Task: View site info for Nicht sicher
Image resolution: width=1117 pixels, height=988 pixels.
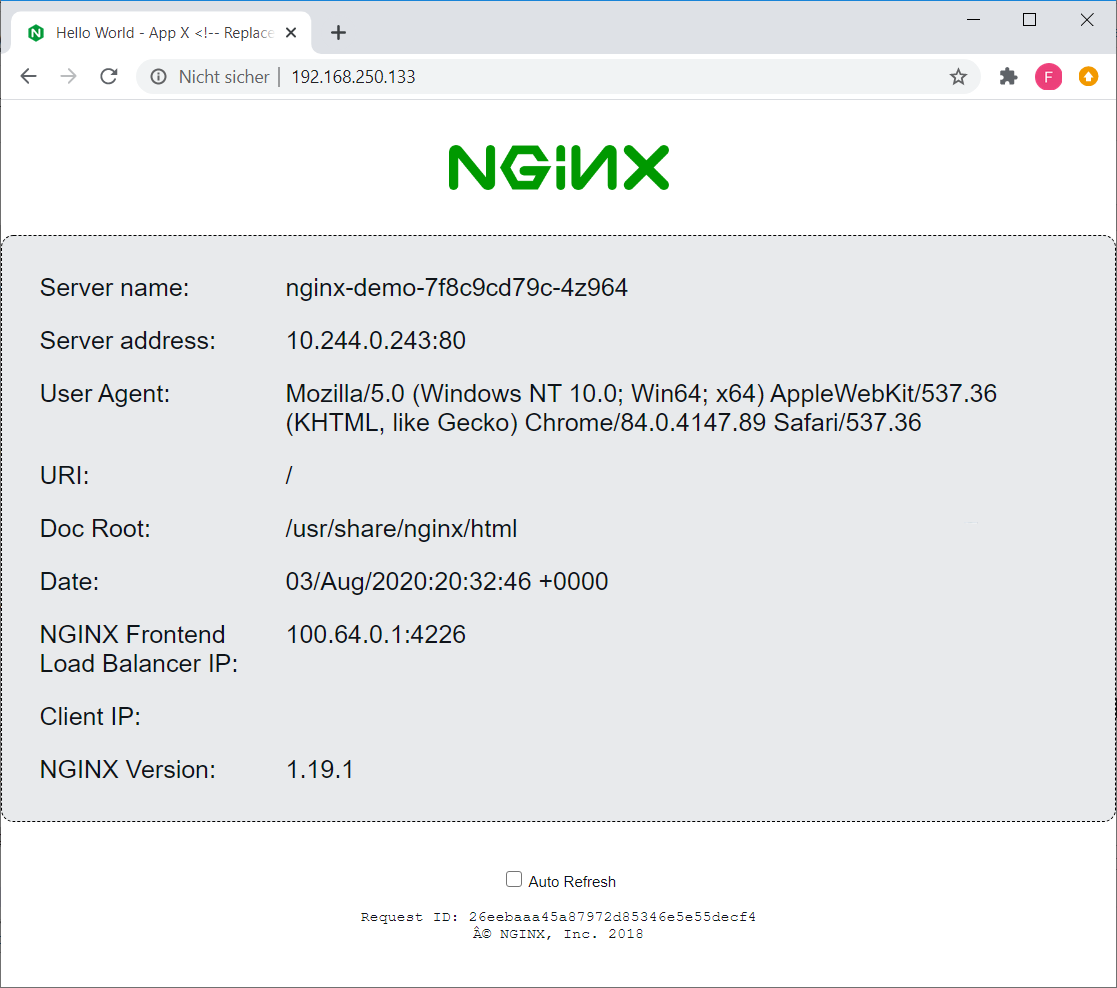Action: tap(158, 76)
